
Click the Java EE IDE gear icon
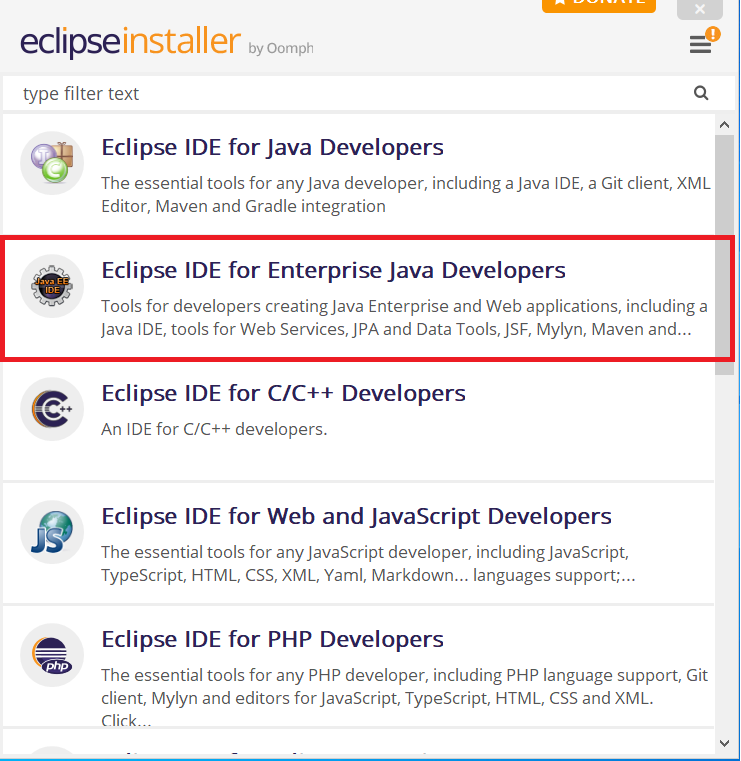[52, 286]
